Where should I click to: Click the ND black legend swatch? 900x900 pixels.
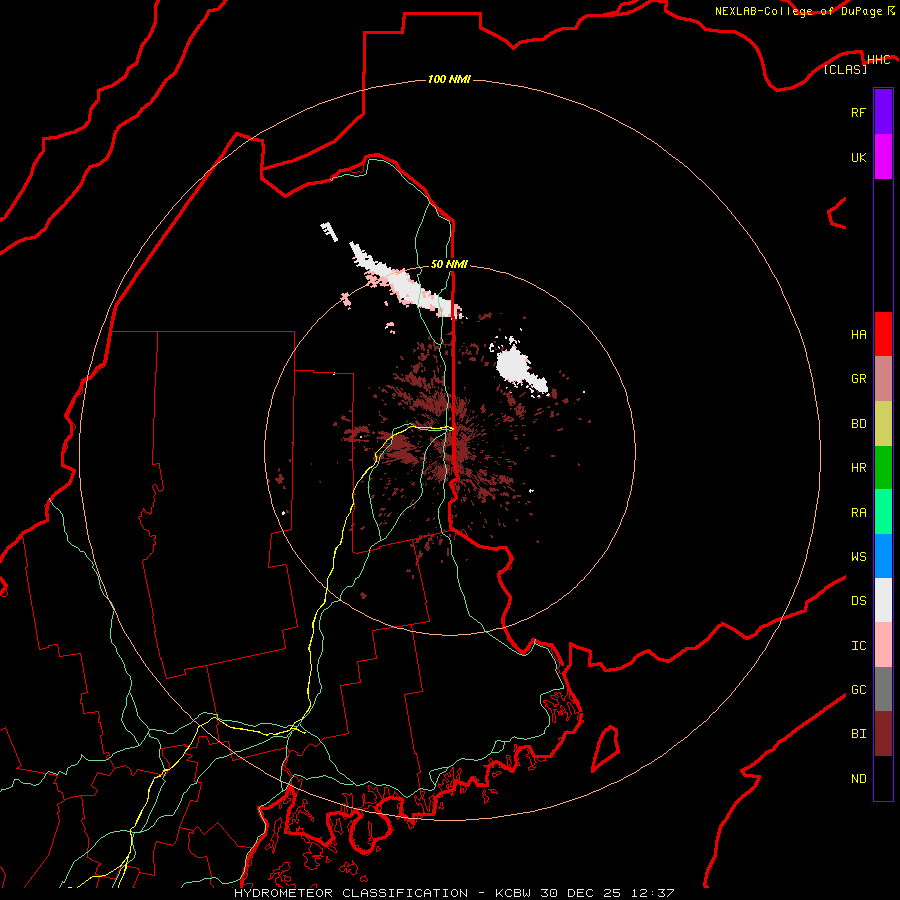883,778
